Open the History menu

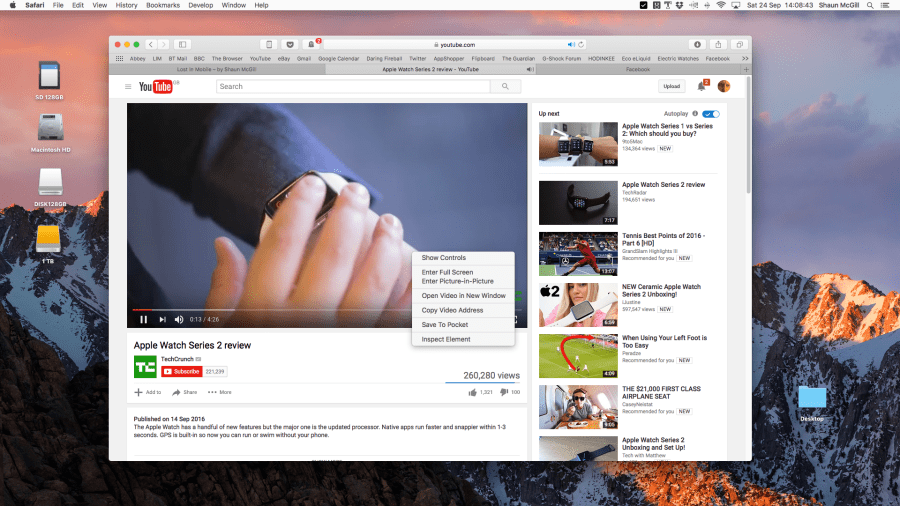[x=126, y=5]
